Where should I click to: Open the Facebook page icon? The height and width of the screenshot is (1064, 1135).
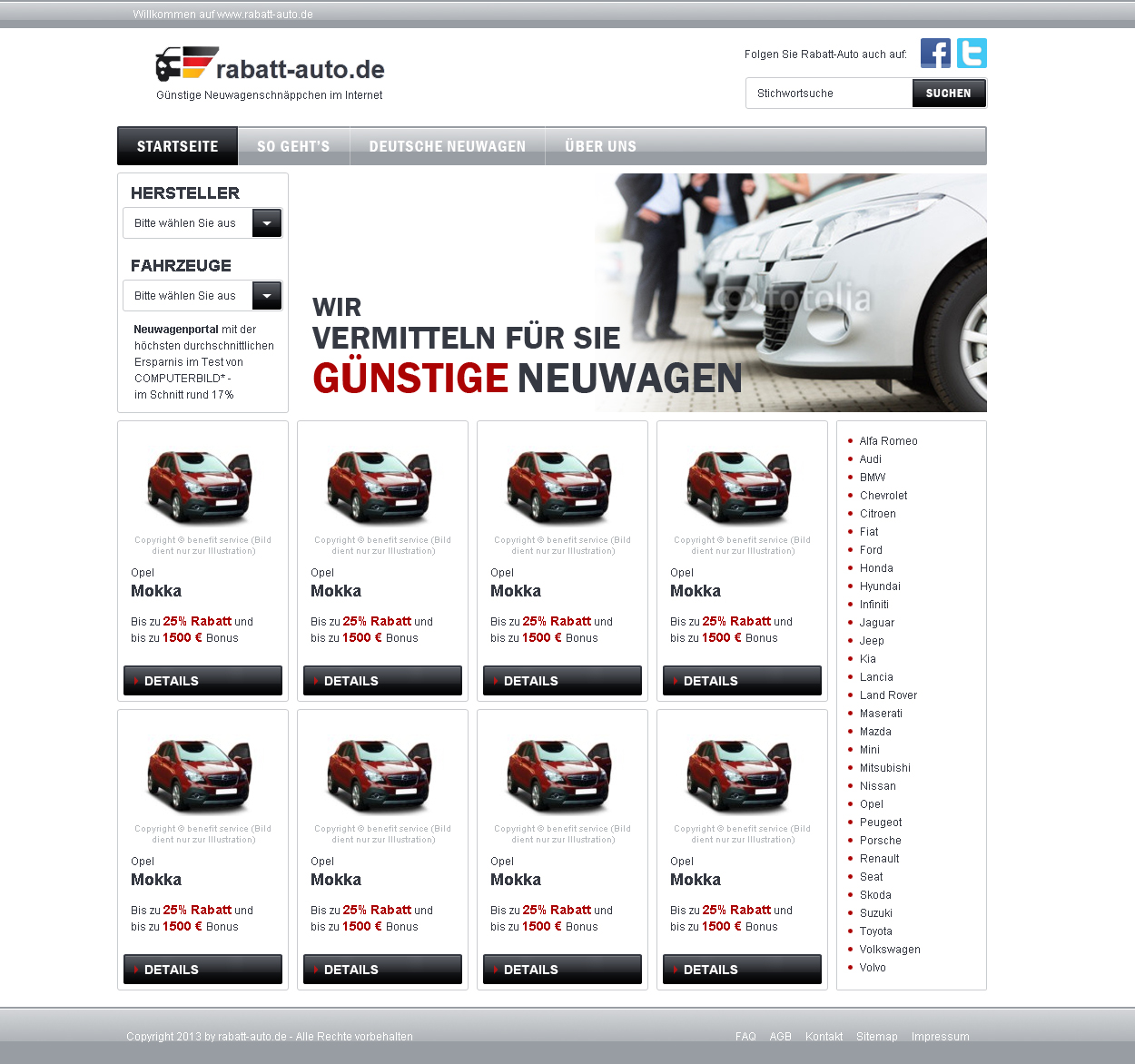pyautogui.click(x=935, y=54)
